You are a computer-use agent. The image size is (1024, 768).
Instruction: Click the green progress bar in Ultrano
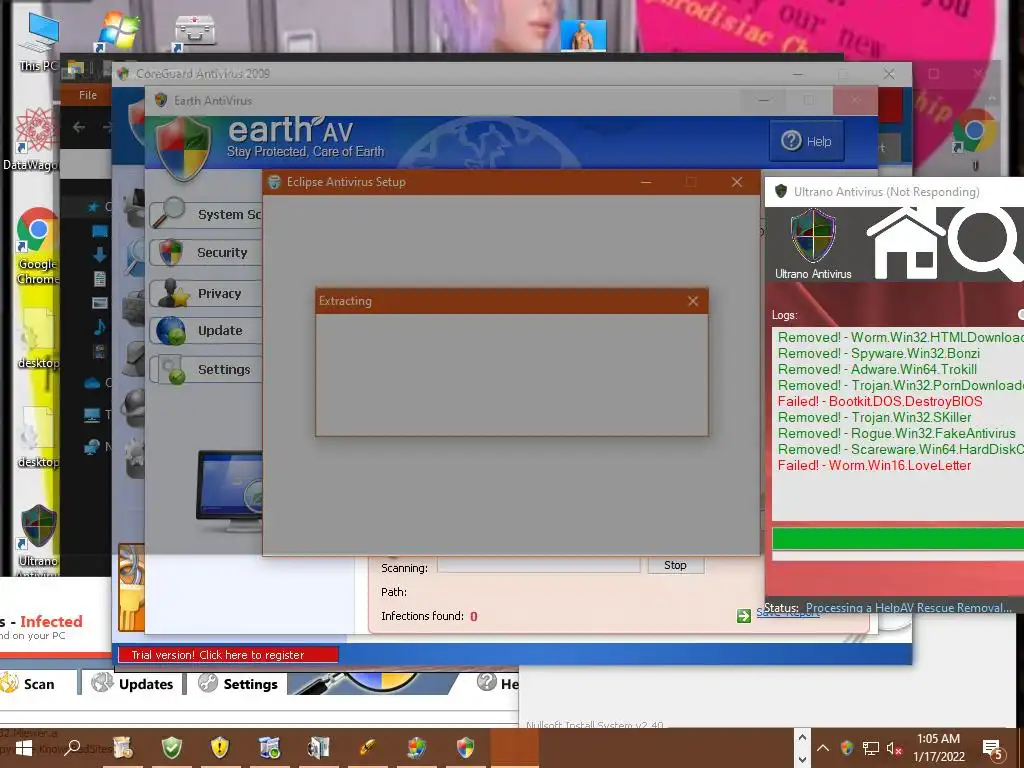coord(898,539)
